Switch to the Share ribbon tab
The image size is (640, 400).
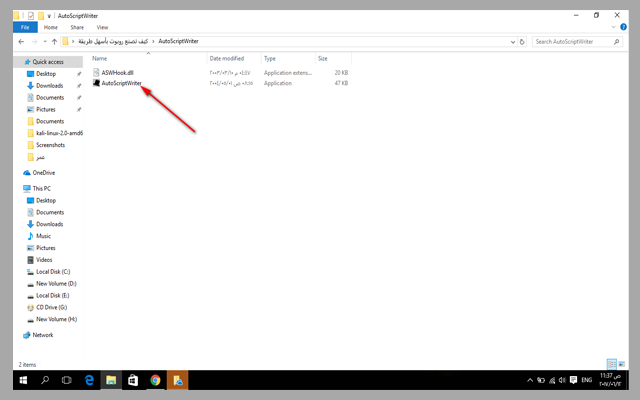[77, 27]
